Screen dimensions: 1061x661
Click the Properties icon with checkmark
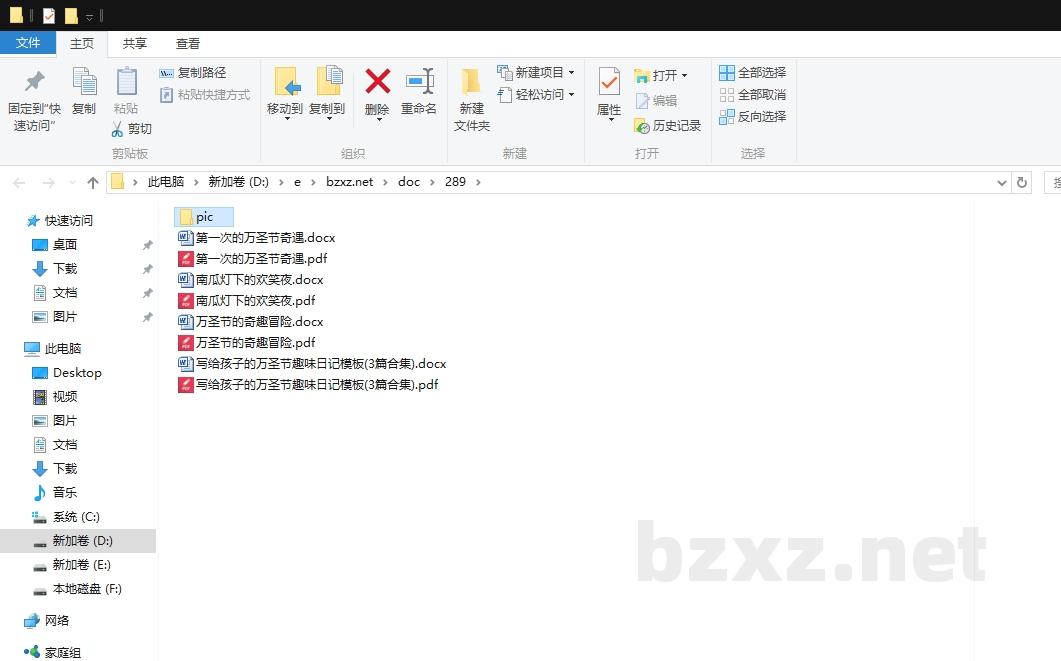coord(609,82)
